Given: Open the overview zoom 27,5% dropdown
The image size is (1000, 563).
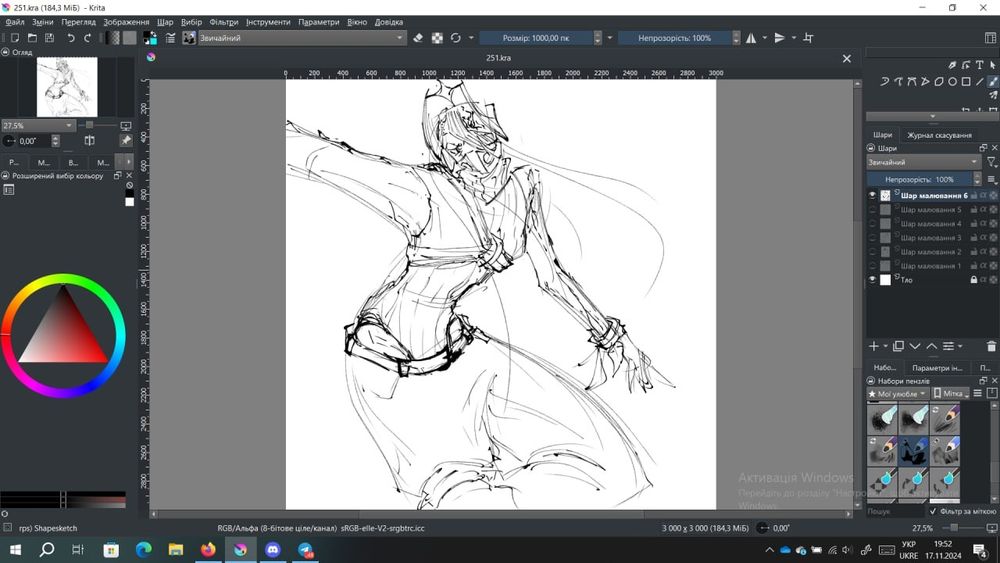Looking at the screenshot, I should click(38, 126).
